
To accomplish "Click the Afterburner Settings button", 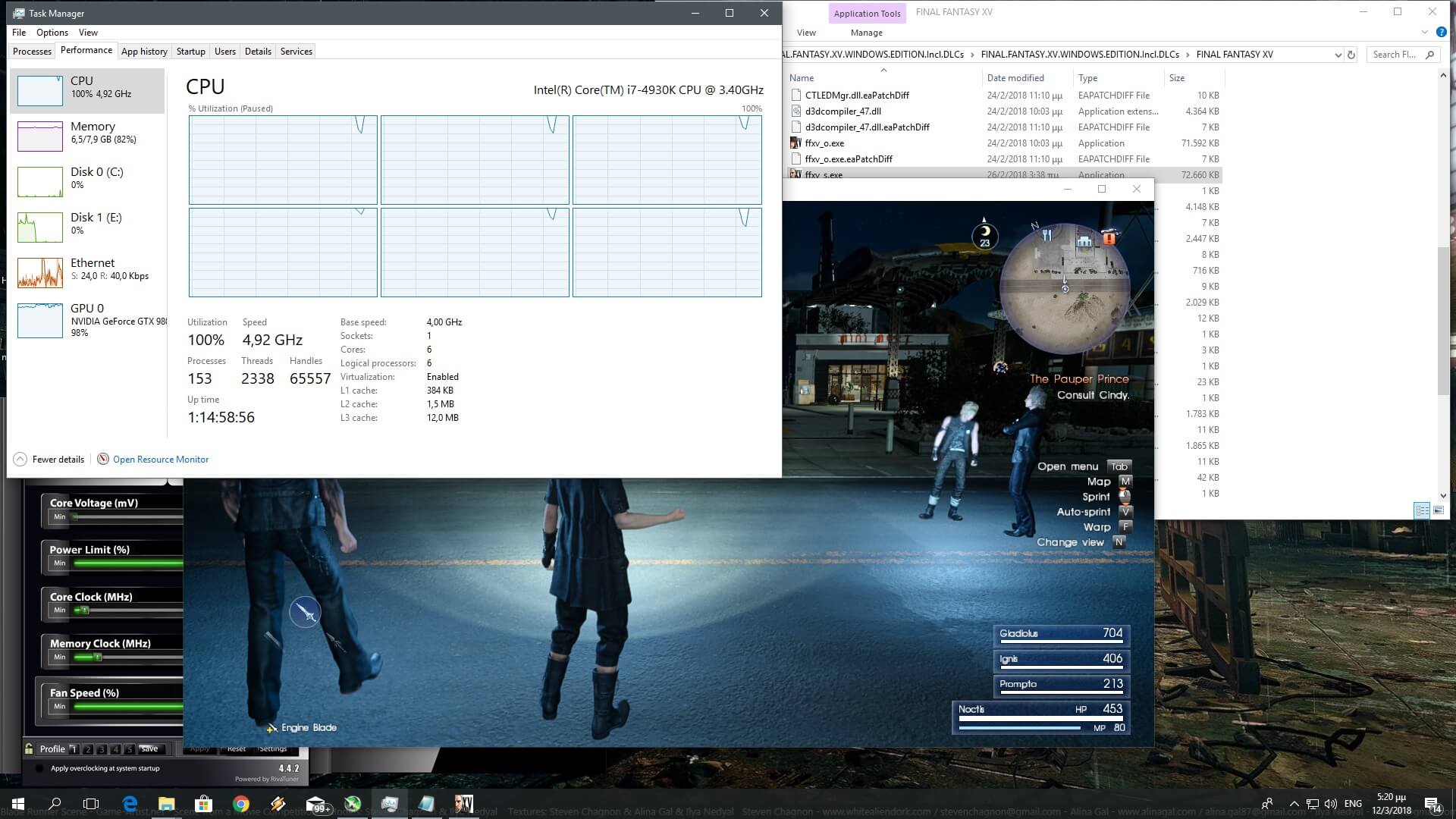I will coord(273,748).
